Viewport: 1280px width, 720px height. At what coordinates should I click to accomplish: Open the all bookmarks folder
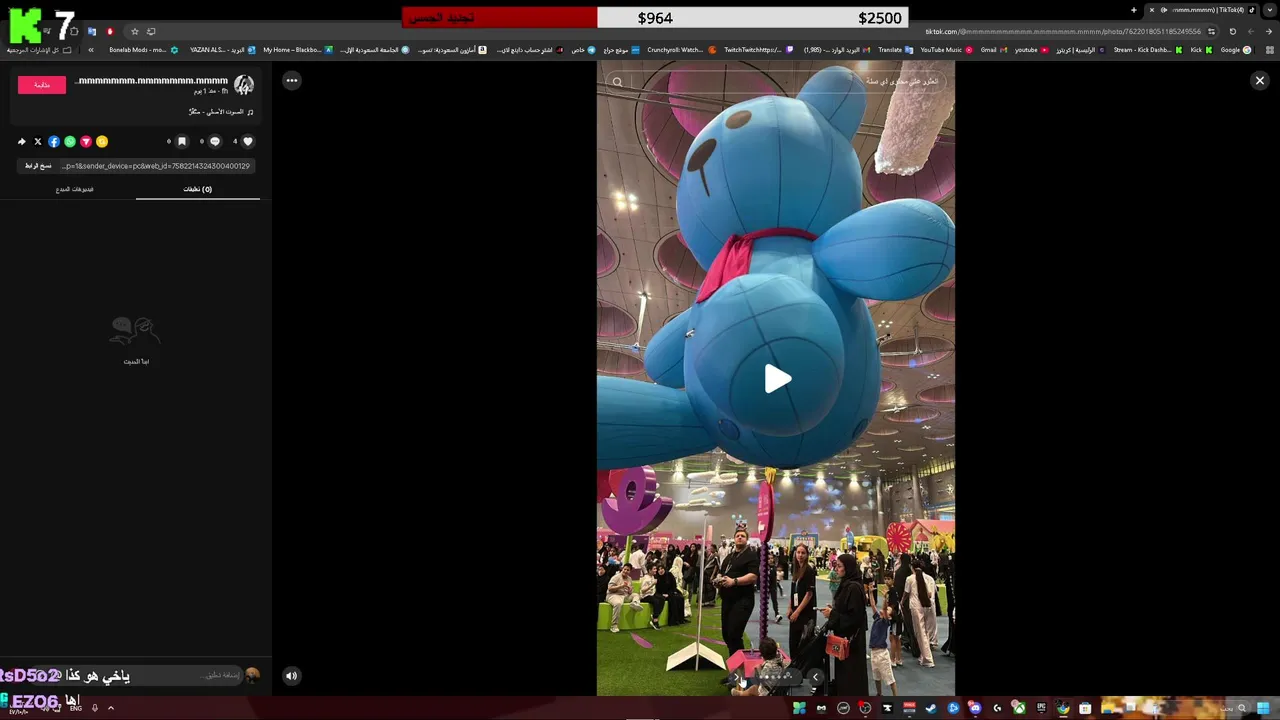(x=39, y=49)
